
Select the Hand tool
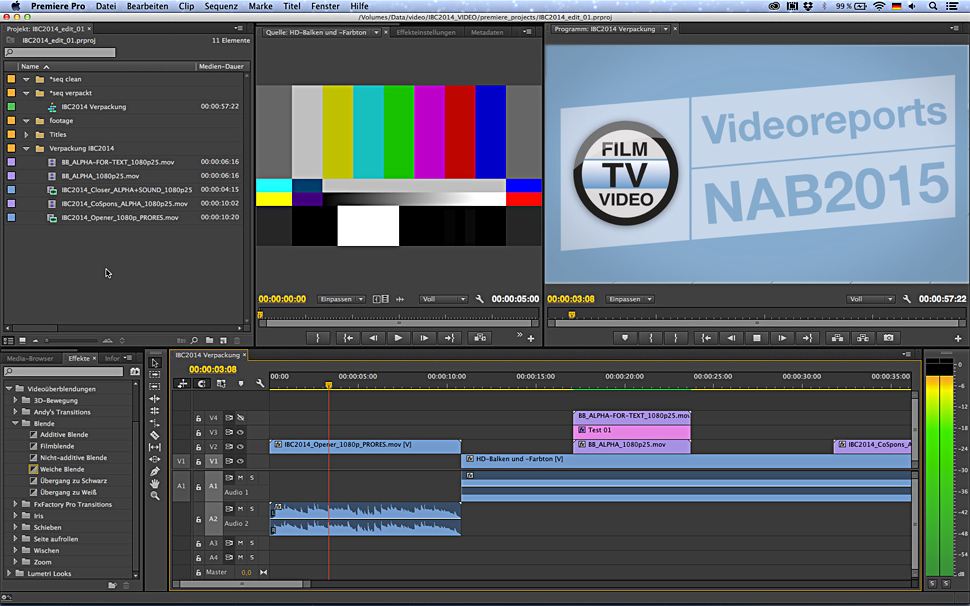(x=155, y=483)
